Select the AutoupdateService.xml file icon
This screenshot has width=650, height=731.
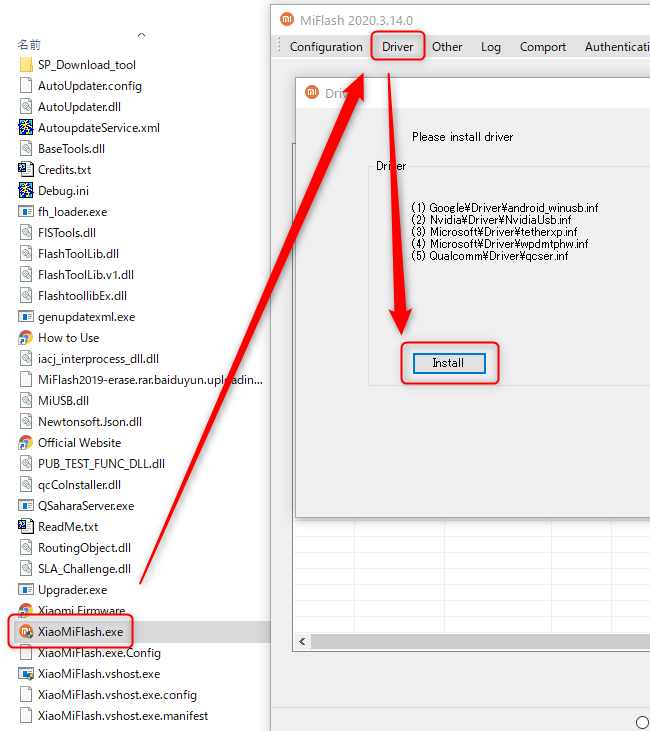click(x=26, y=127)
